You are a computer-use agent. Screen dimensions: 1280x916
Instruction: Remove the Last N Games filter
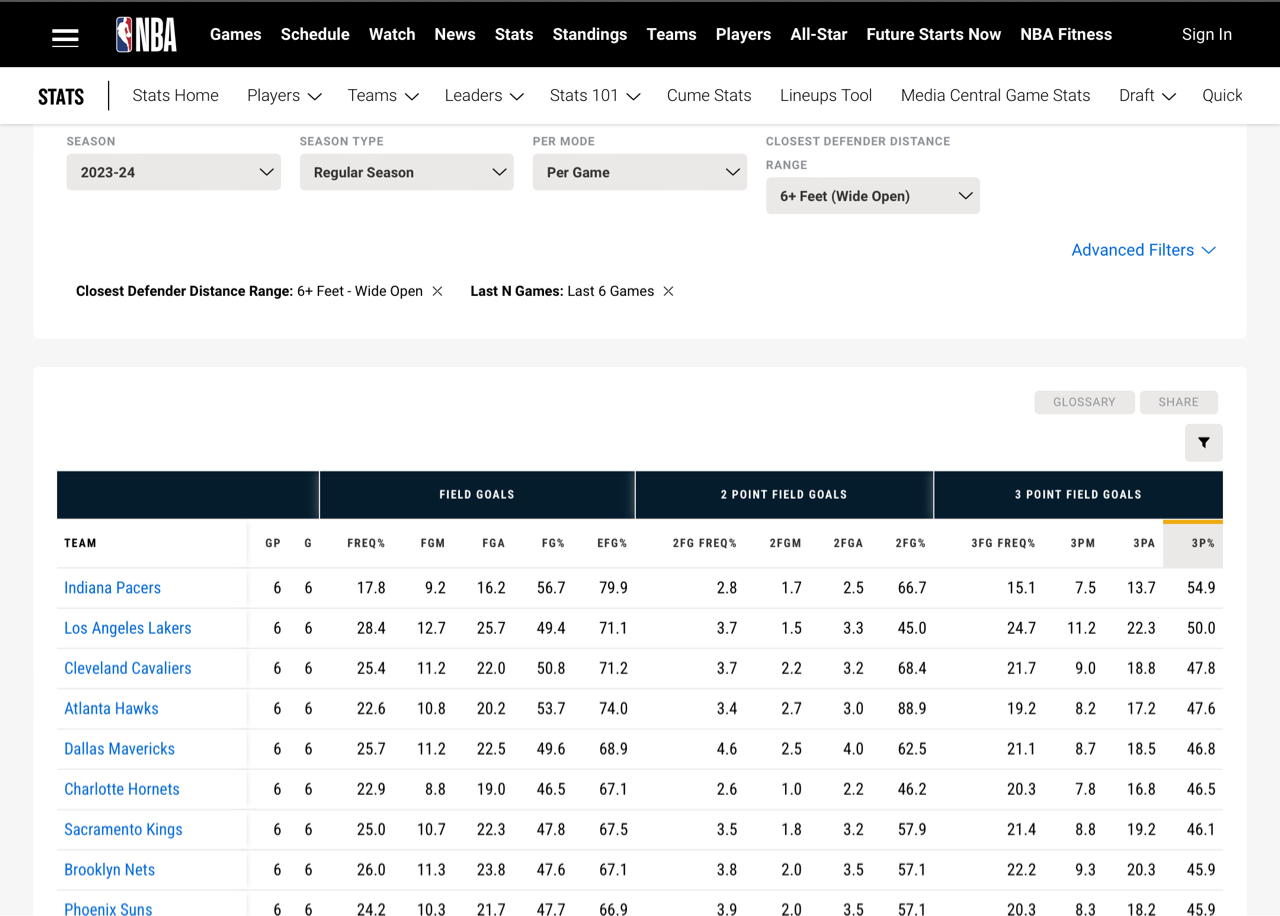668,291
